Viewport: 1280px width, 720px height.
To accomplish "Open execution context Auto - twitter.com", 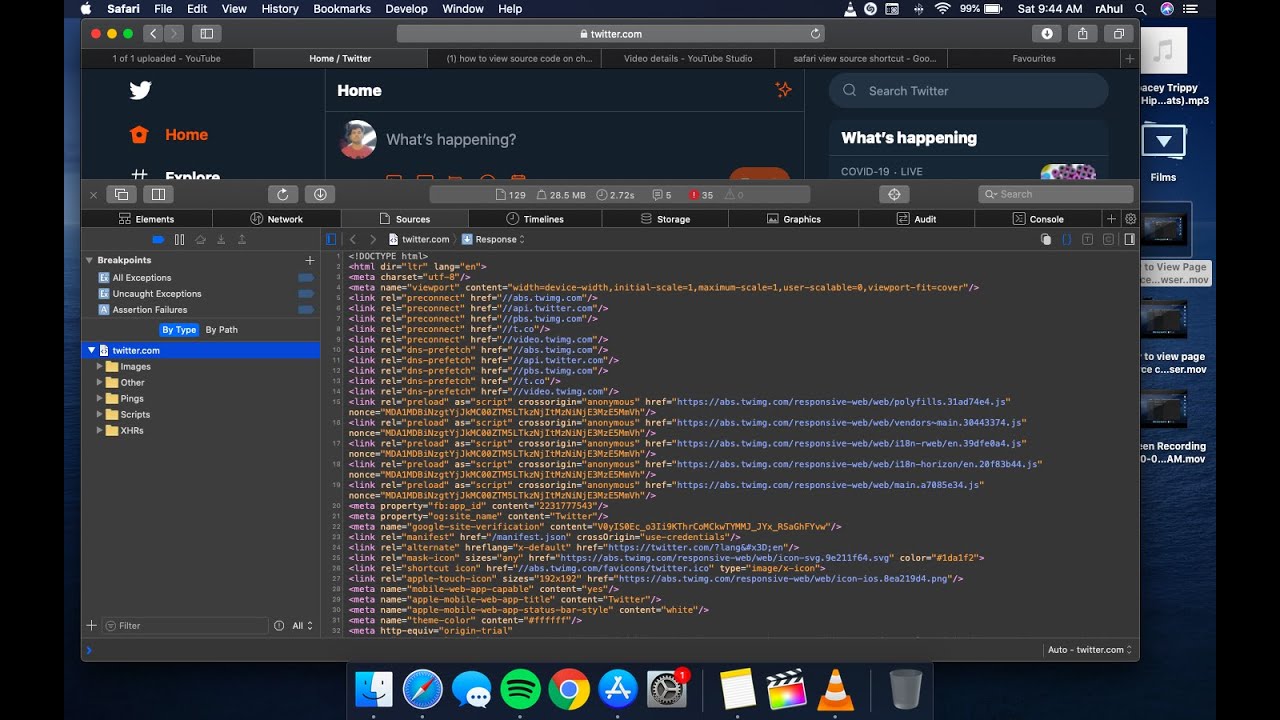I will point(1089,650).
